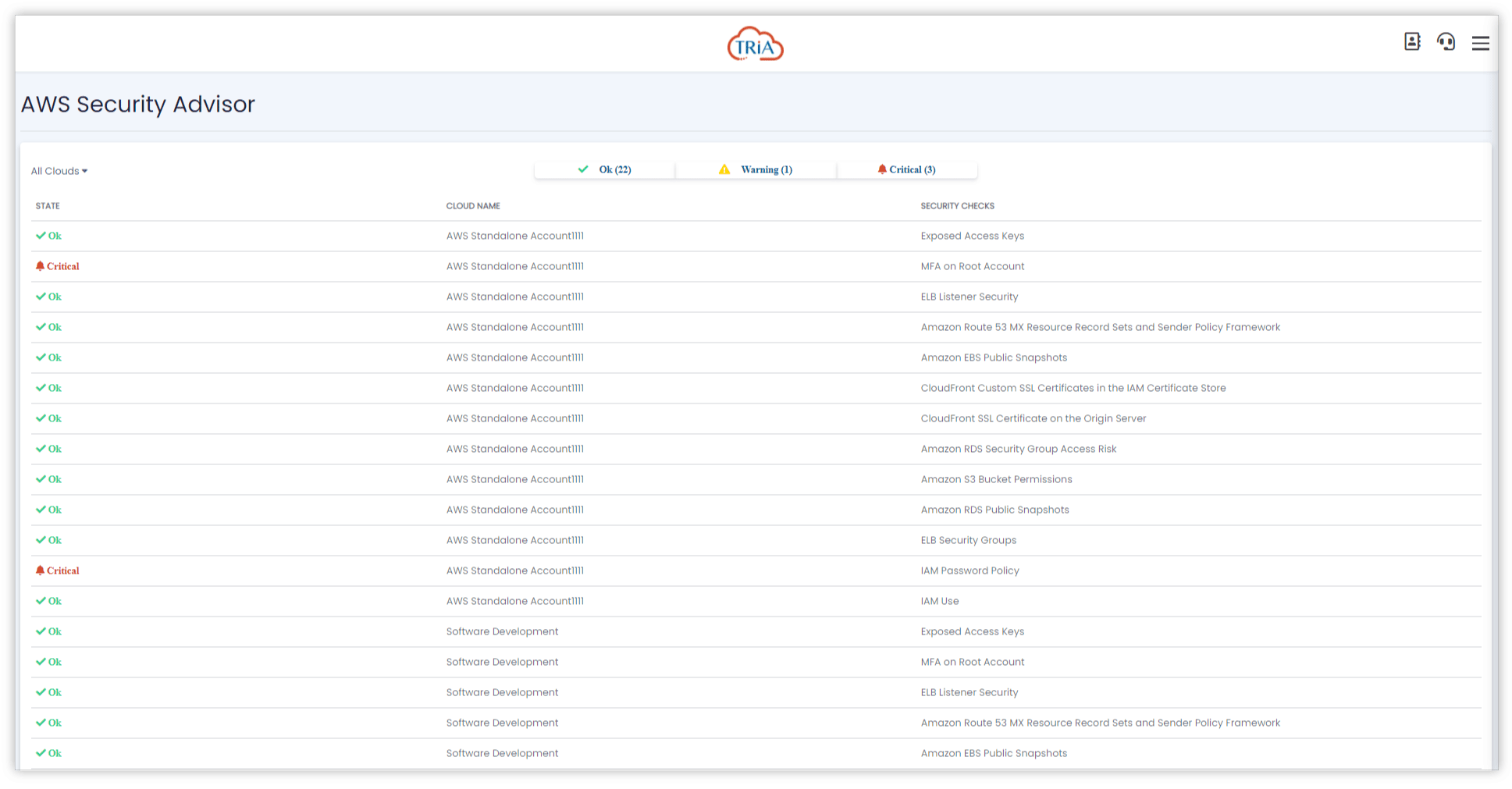Expand the All Clouds dropdown
The width and height of the screenshot is (1512, 789).
click(59, 171)
